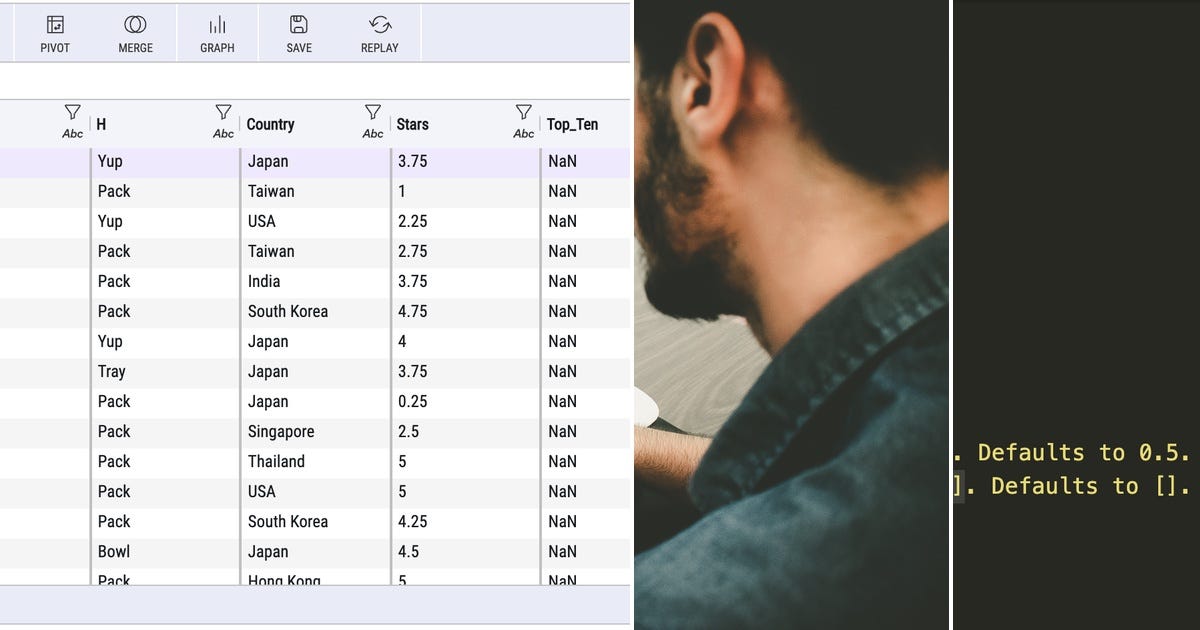Open the Pivot tool
Viewport: 1200px width, 630px height.
55,33
